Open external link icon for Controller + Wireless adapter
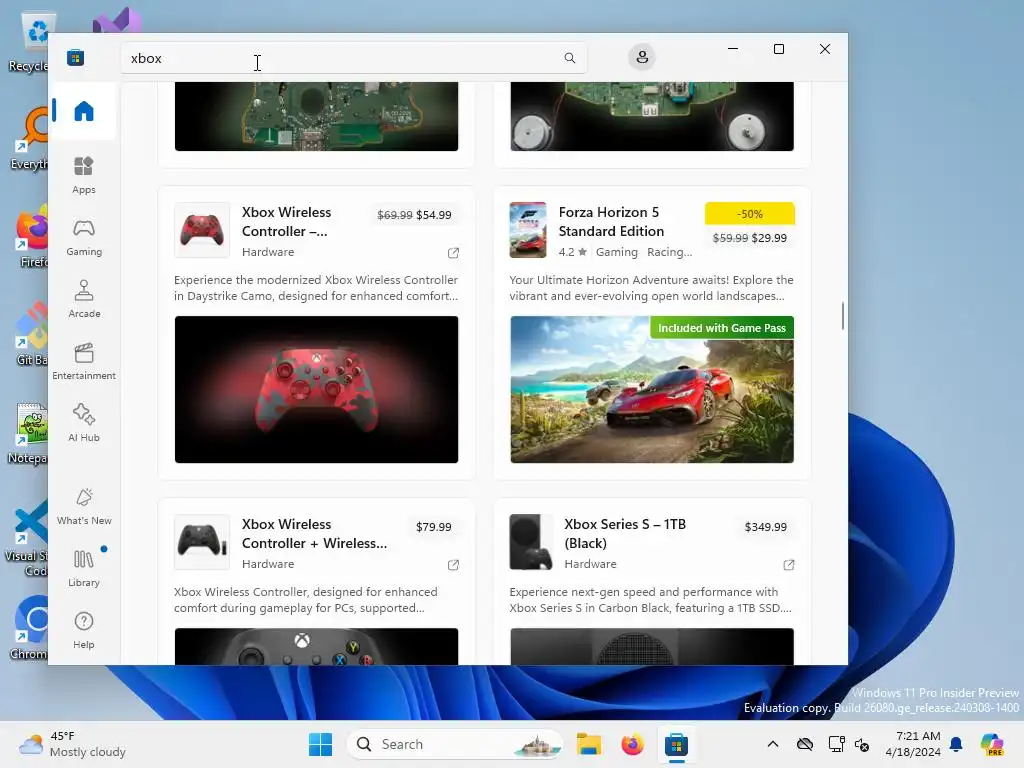The width and height of the screenshot is (1024, 768). click(453, 565)
